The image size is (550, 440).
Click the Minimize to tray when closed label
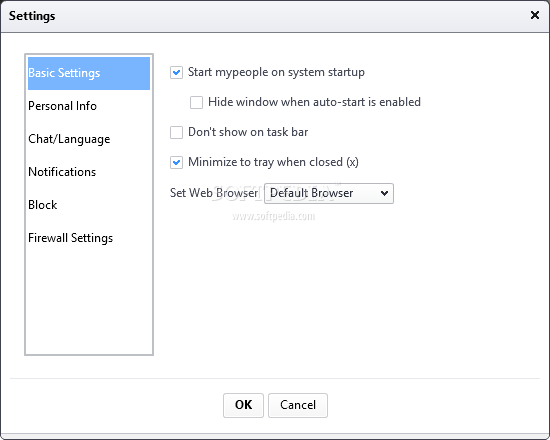click(x=273, y=162)
